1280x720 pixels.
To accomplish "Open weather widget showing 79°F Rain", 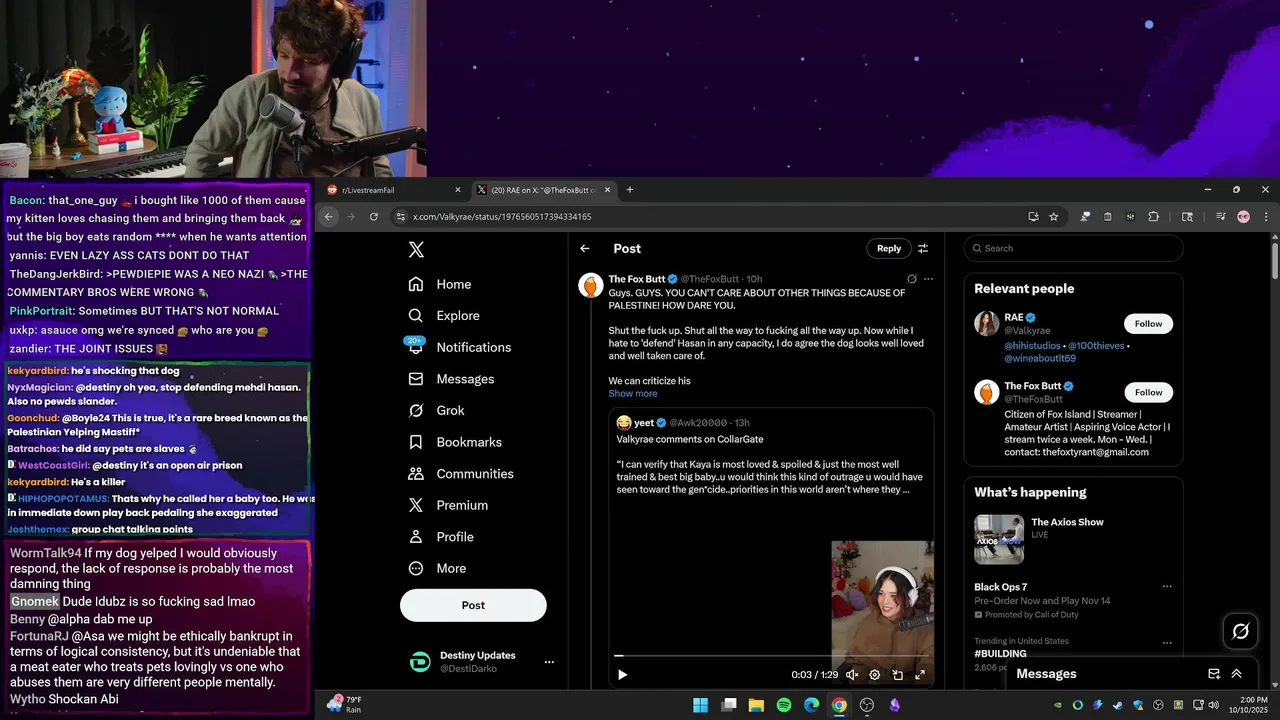I will click(x=345, y=705).
